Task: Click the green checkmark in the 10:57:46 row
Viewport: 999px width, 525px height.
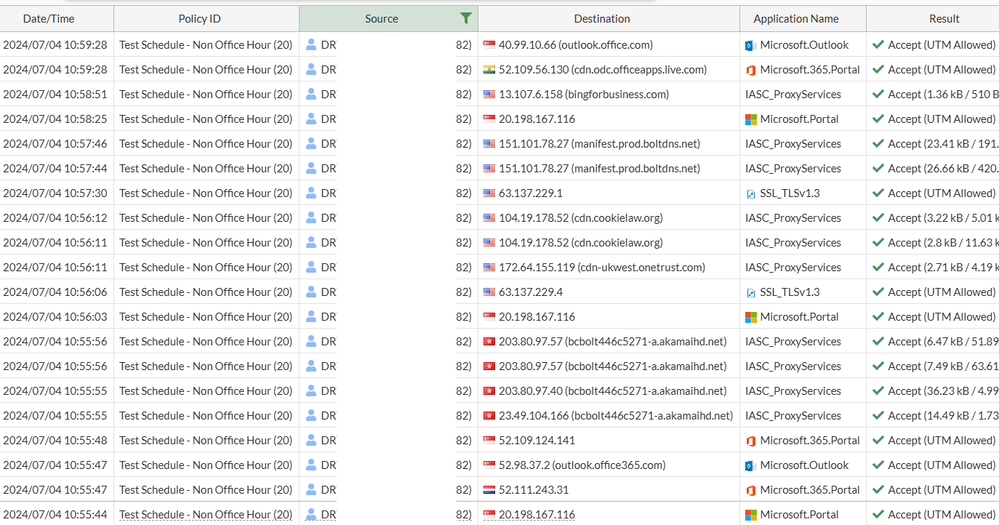Action: (878, 143)
